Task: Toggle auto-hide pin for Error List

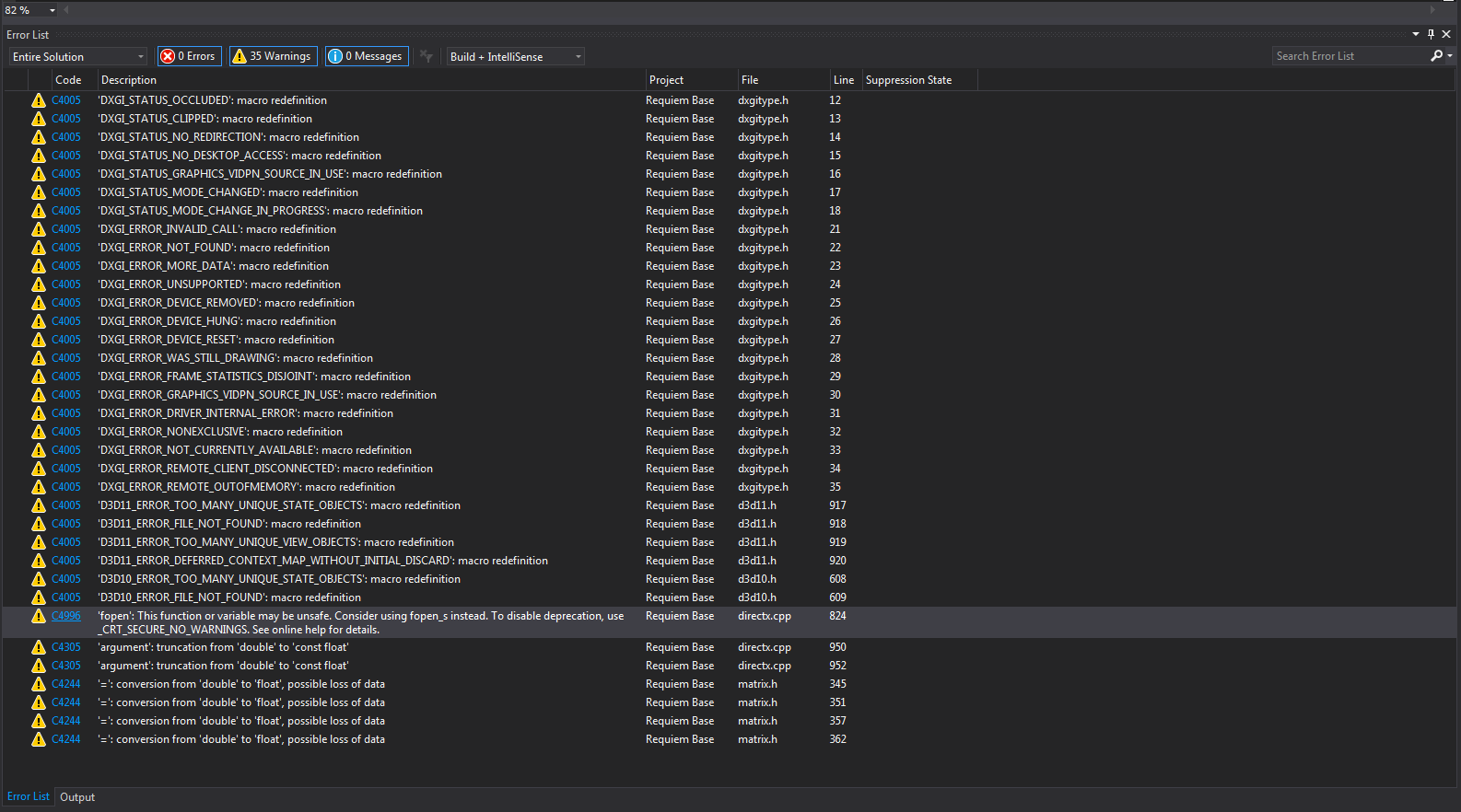Action: point(1431,34)
